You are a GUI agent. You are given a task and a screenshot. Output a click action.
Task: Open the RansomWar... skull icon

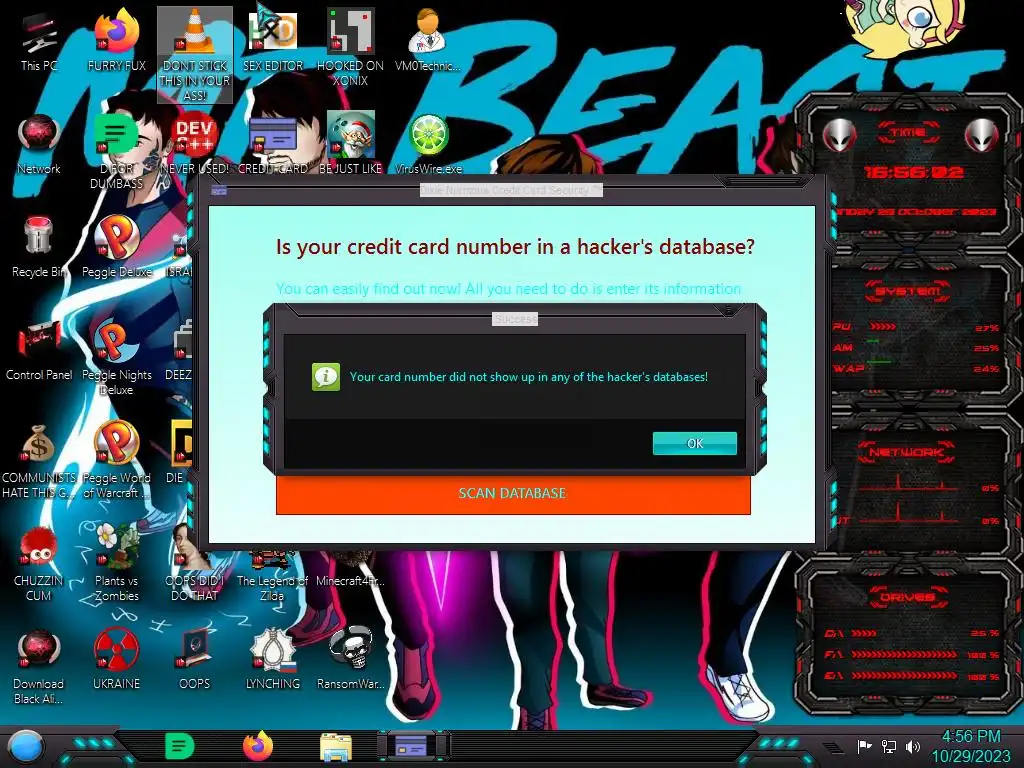tap(350, 658)
